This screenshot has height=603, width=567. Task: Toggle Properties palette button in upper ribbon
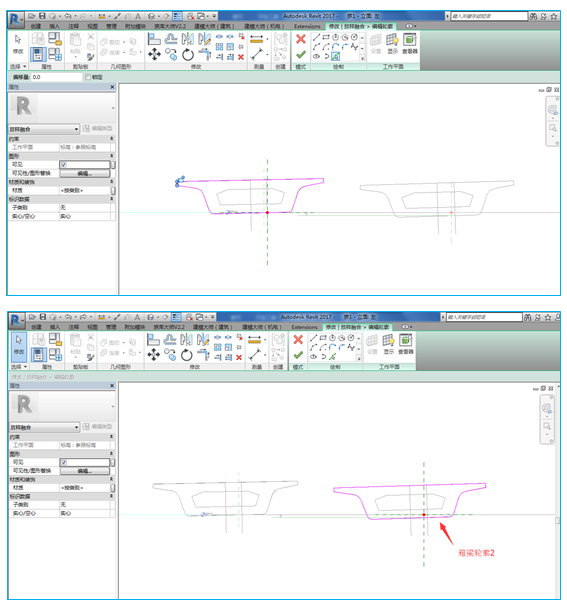coord(38,54)
